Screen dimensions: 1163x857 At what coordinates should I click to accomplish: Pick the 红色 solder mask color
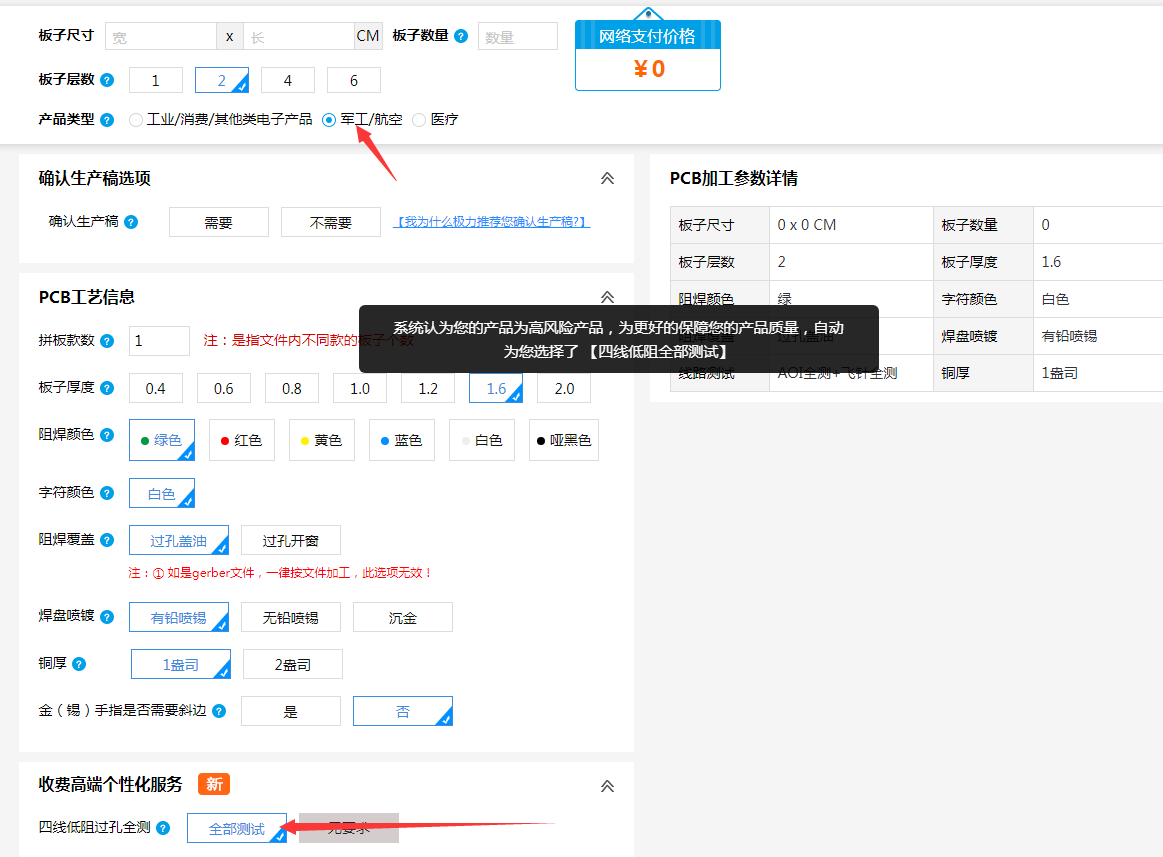click(241, 440)
